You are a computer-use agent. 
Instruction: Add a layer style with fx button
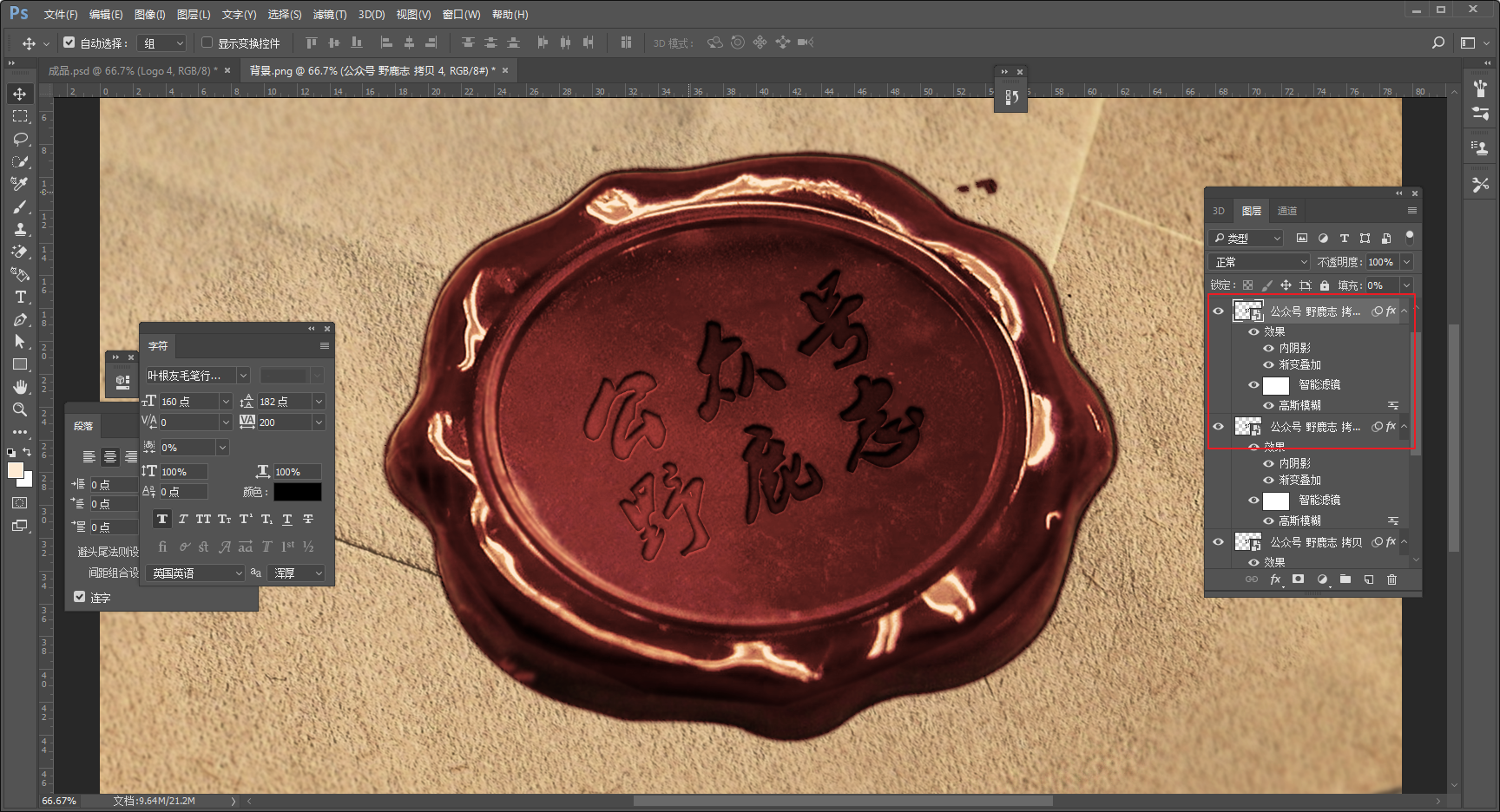1275,580
